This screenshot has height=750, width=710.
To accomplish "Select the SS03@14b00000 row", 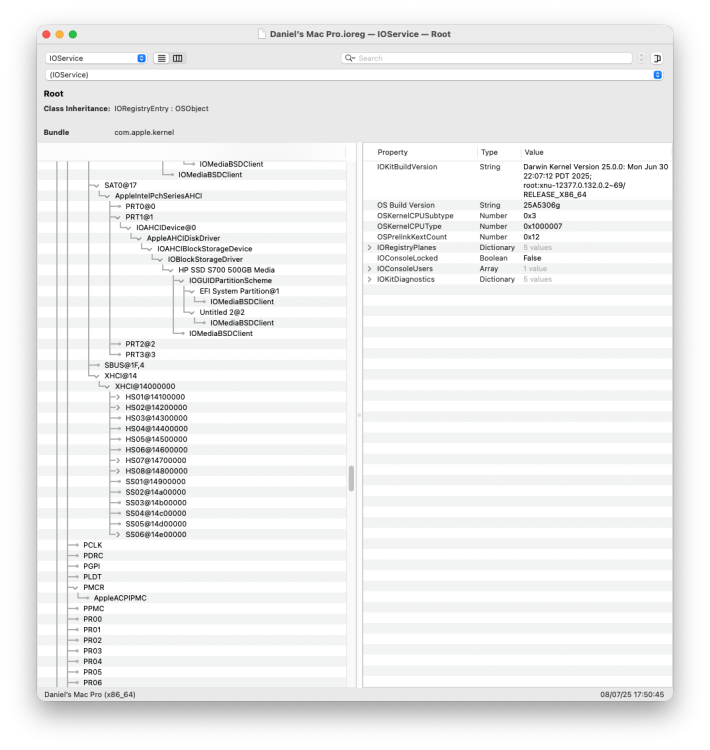I will pyautogui.click(x=192, y=503).
